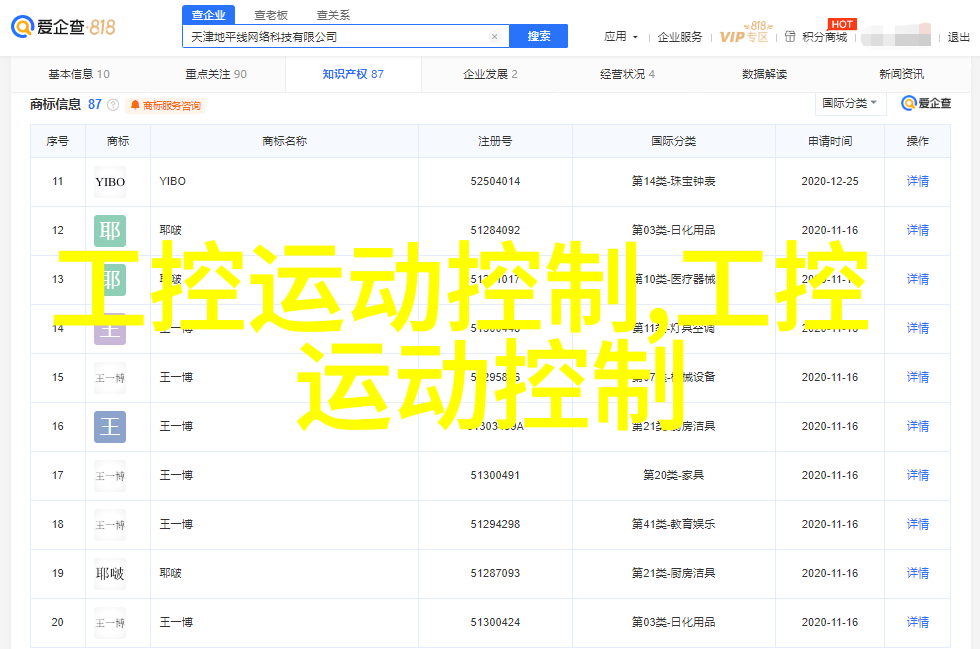
Task: Open 详情 for row 20
Action: click(x=918, y=622)
